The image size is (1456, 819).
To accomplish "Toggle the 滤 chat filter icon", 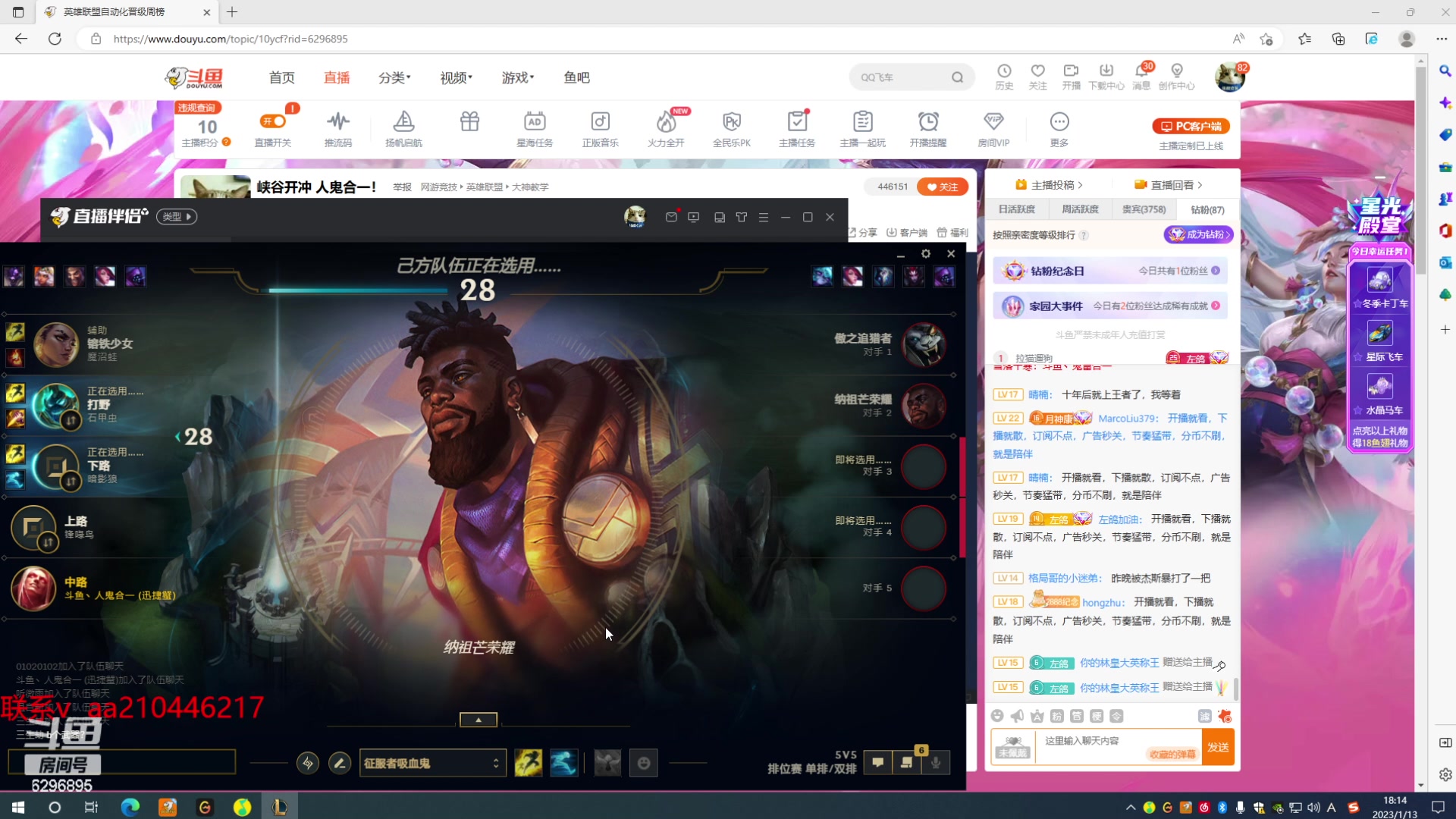I will tap(1204, 716).
